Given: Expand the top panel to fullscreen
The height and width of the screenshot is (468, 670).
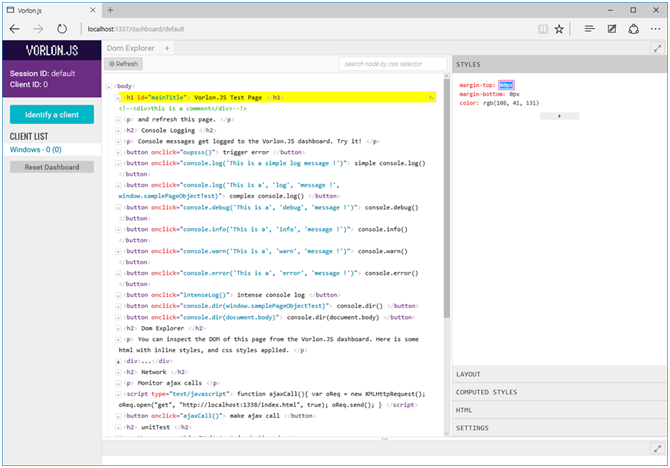Looking at the screenshot, I should (657, 48).
